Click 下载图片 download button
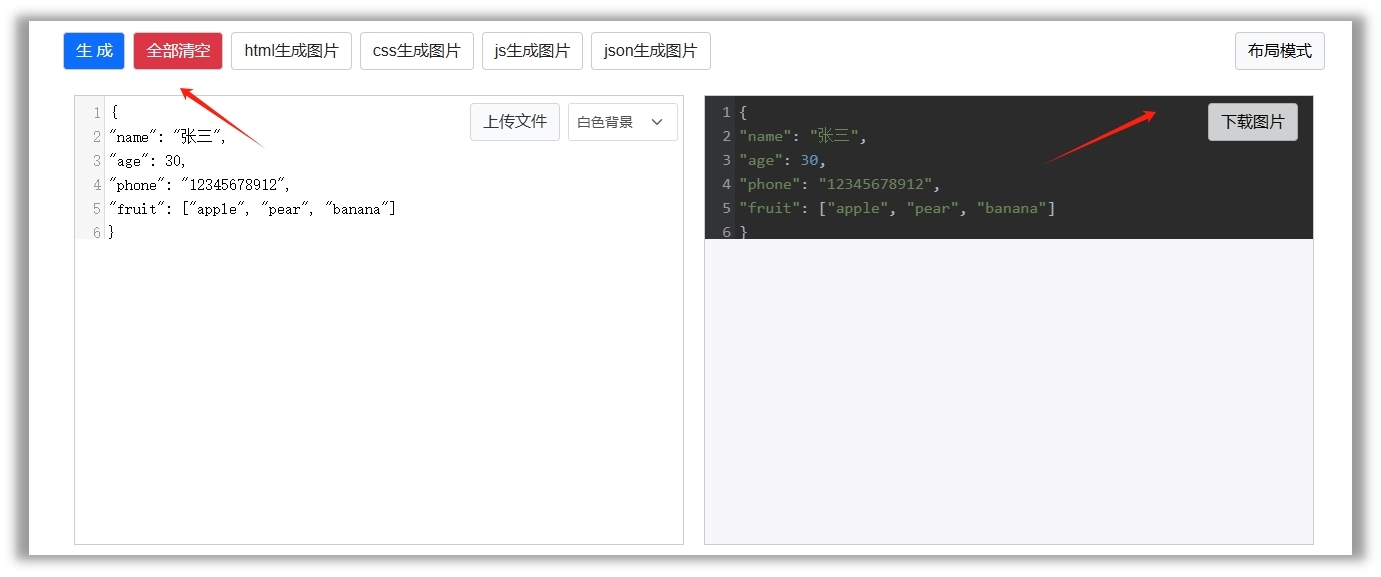The image size is (1381, 577). 1253,122
